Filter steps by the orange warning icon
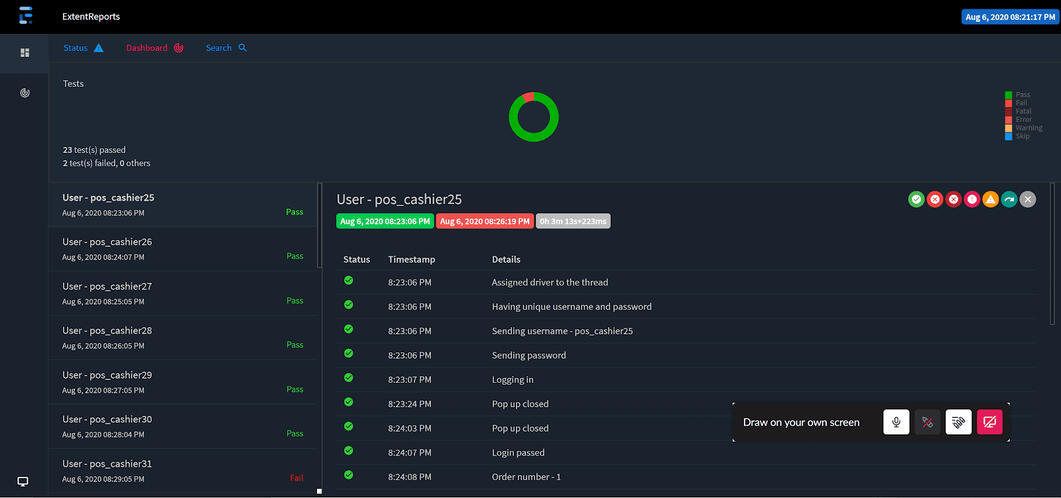This screenshot has height=498, width=1061. coord(990,199)
